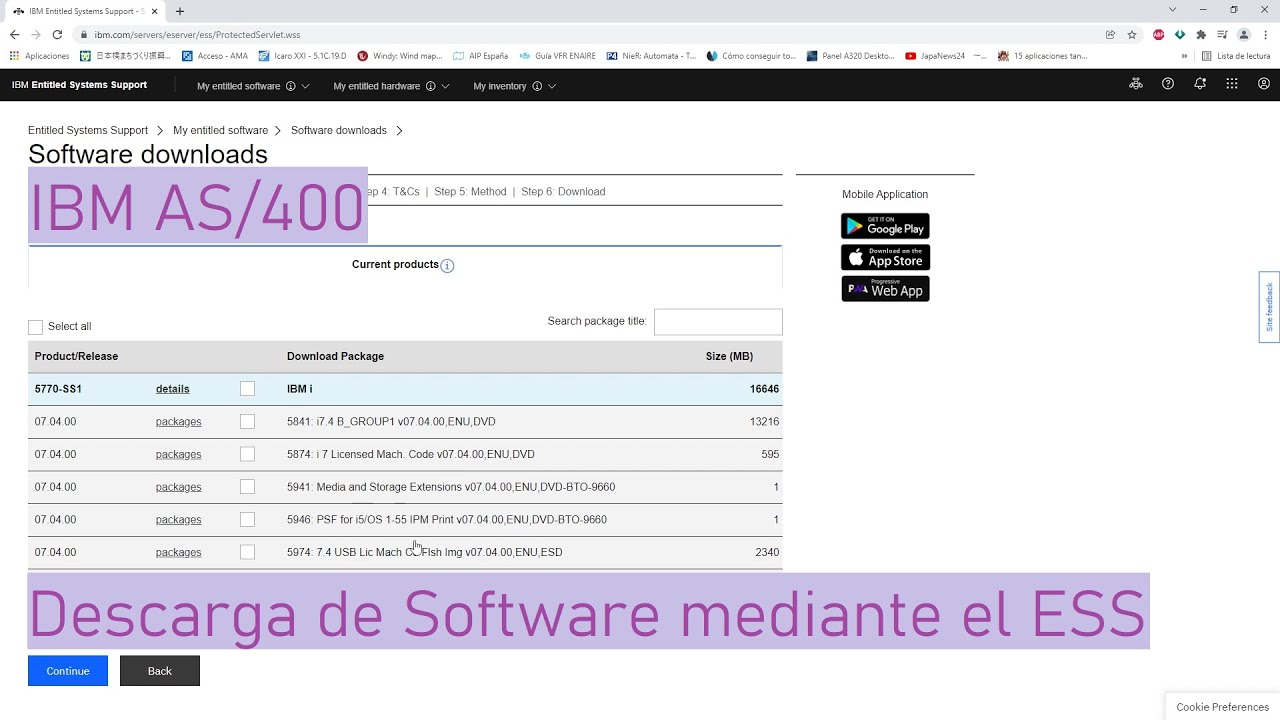Open the notifications bell icon

pyautogui.click(x=1200, y=85)
